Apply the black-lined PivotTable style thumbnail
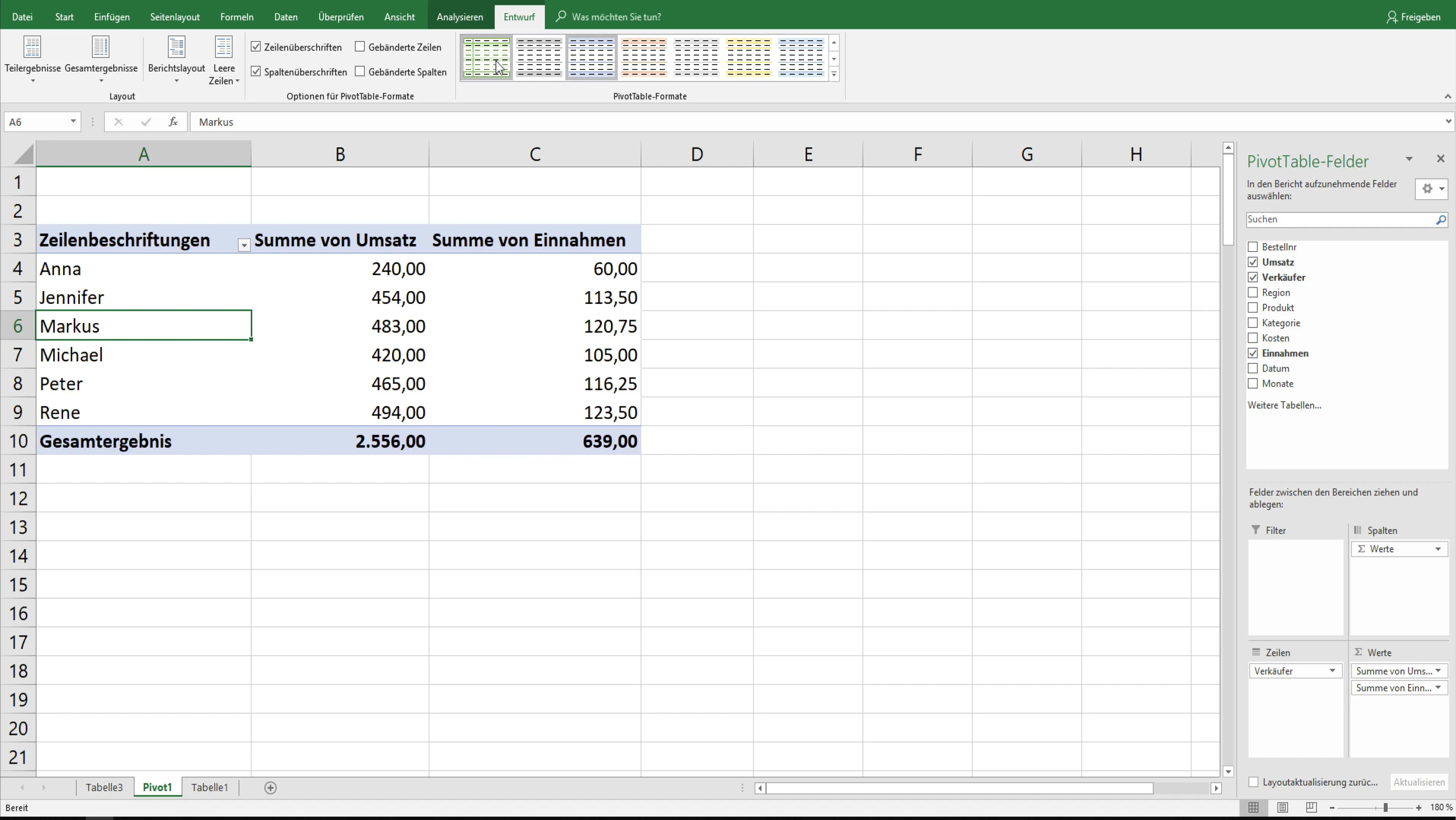The height and width of the screenshot is (820, 1456). pyautogui.click(x=539, y=58)
